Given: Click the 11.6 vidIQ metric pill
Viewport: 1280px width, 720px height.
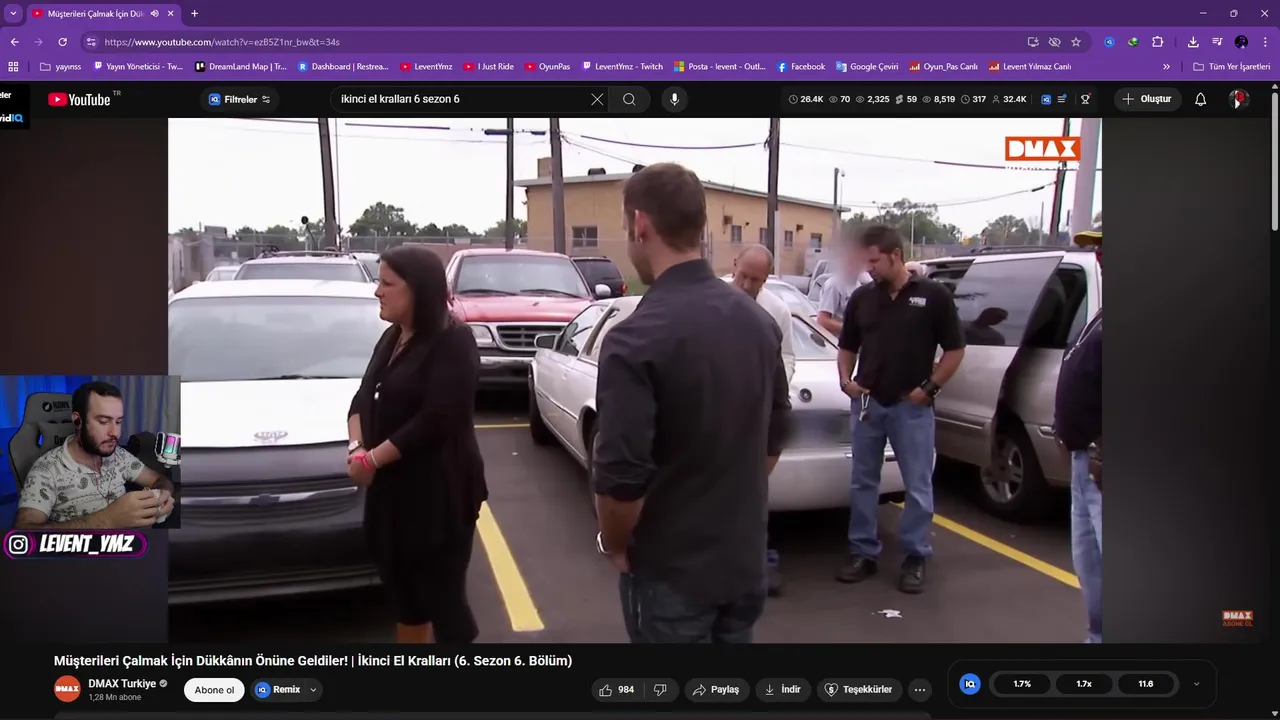Looking at the screenshot, I should point(1146,684).
